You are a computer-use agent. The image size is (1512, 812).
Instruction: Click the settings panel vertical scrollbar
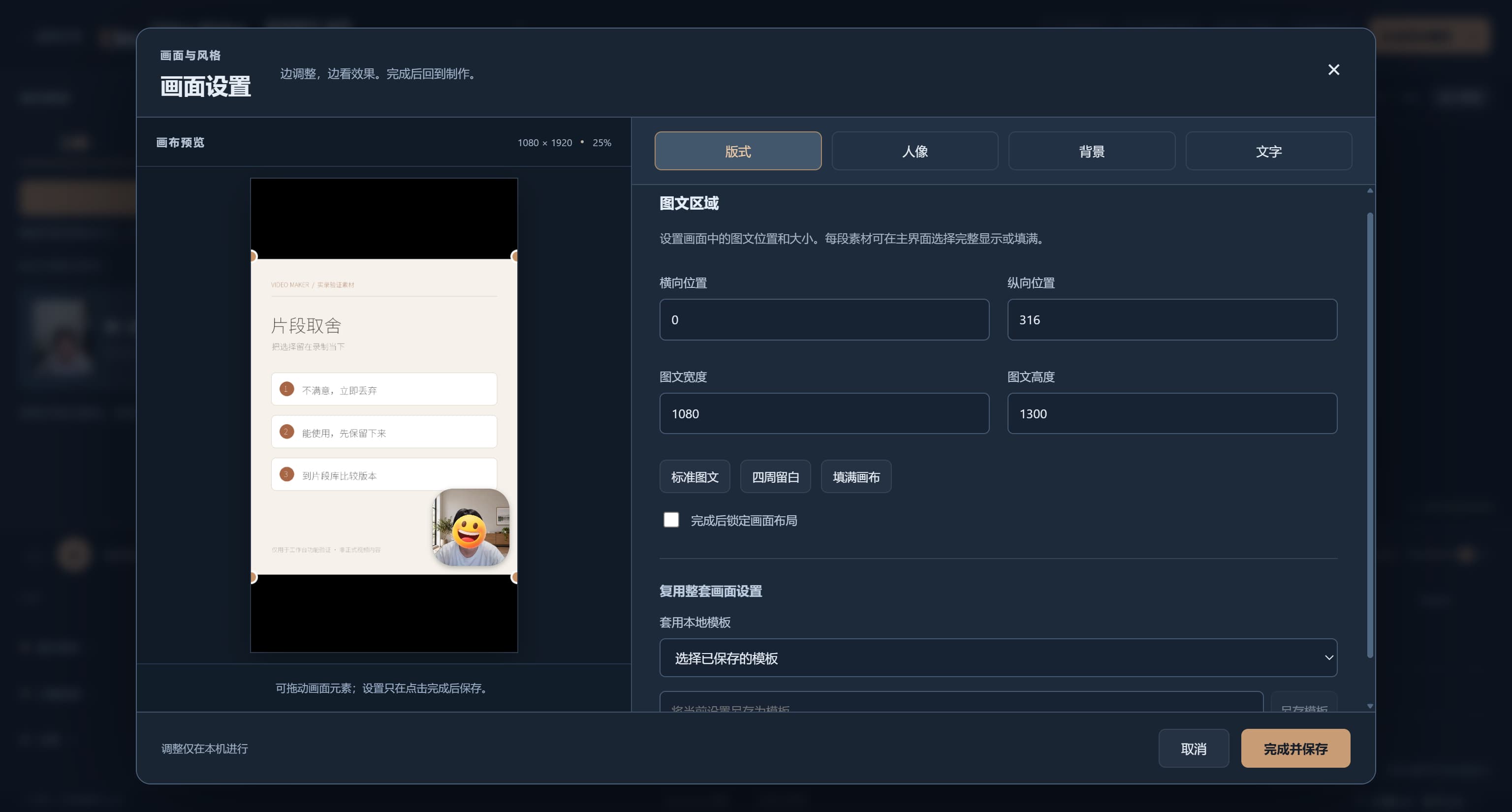(1370, 435)
